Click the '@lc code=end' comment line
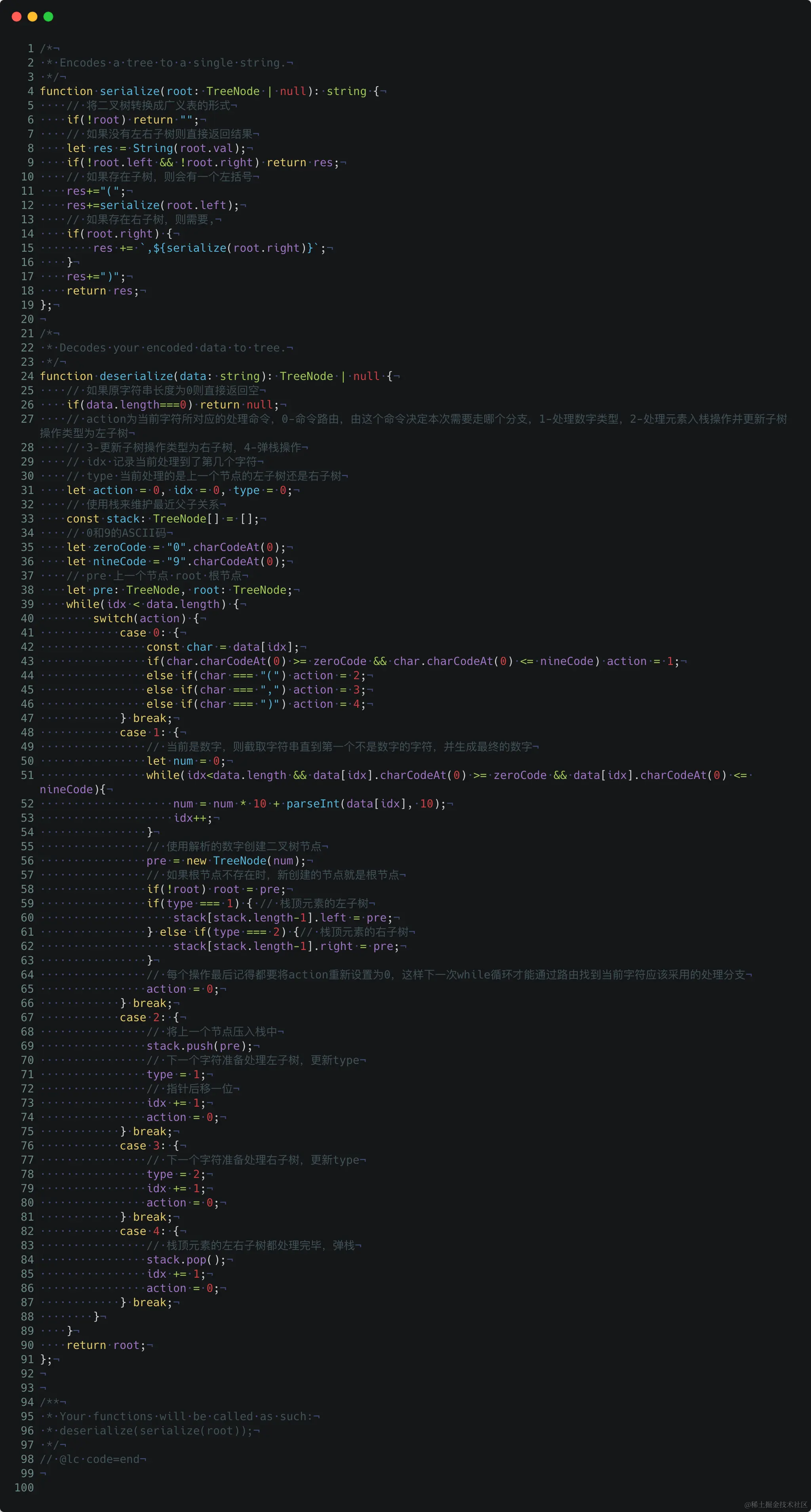Viewport: 811px width, 1512px height. pos(90,1459)
